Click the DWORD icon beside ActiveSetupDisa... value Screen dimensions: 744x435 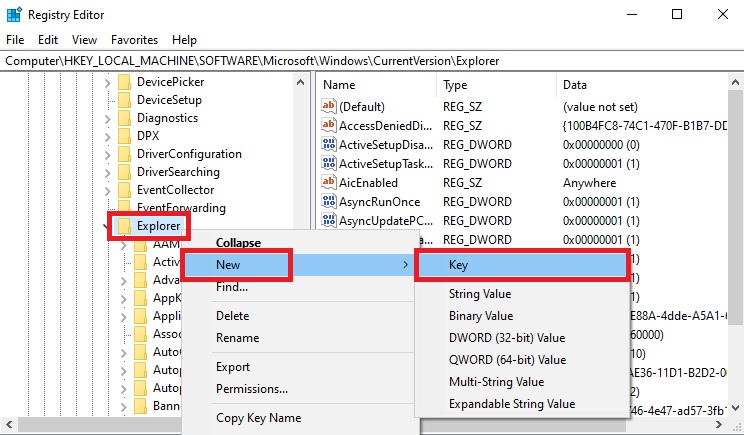pos(328,144)
